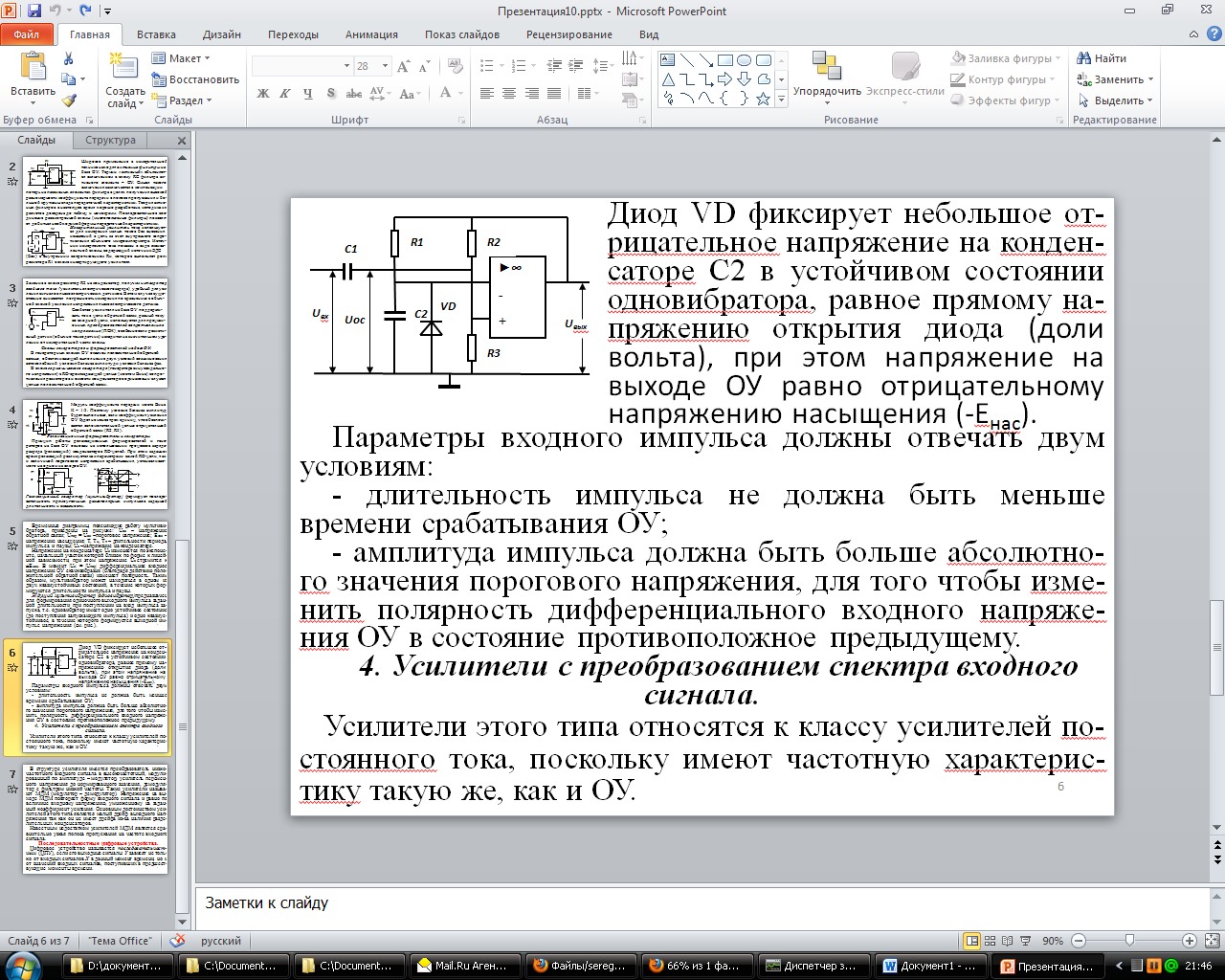Click the Найти button

tap(1102, 58)
